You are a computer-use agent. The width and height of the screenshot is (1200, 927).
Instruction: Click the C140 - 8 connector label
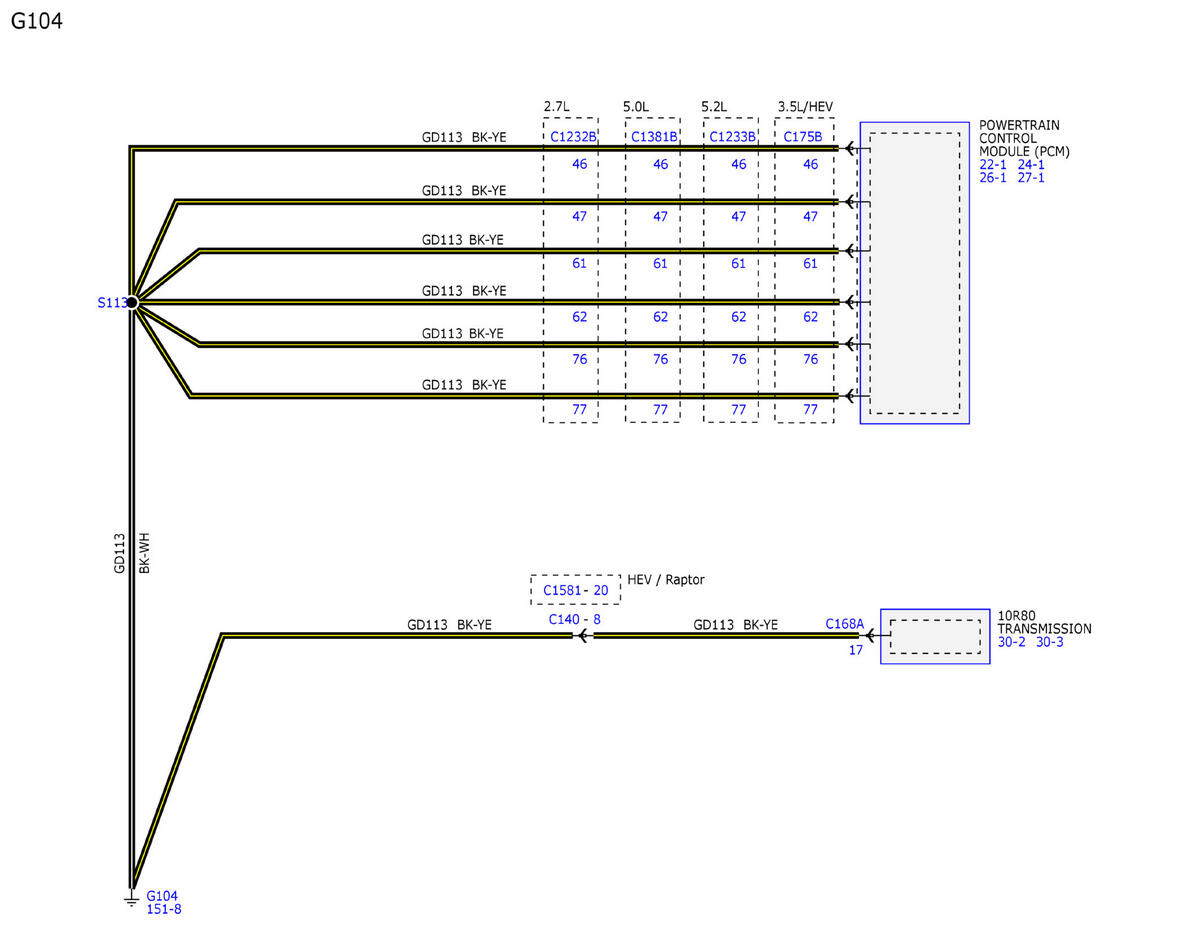pyautogui.click(x=574, y=620)
